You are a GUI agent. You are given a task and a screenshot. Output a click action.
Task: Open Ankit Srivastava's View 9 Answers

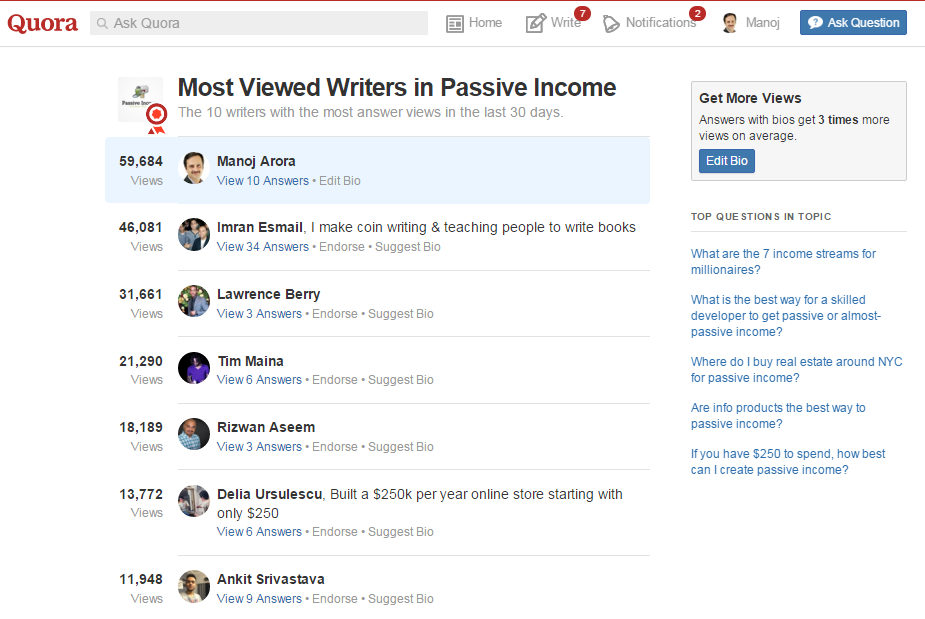[x=259, y=599]
